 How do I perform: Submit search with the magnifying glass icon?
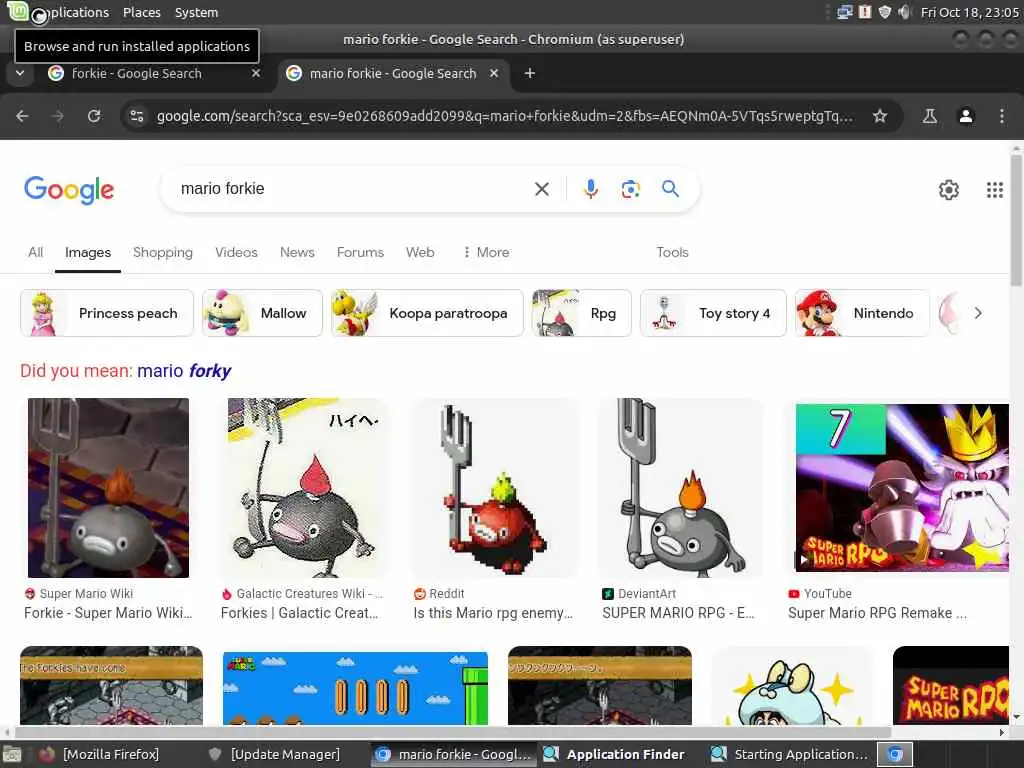[x=670, y=189]
